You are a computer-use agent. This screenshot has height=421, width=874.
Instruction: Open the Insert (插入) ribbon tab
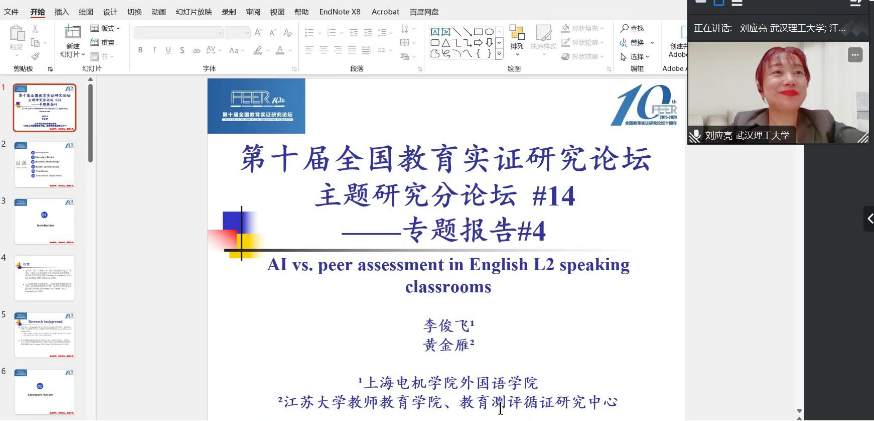(x=62, y=12)
